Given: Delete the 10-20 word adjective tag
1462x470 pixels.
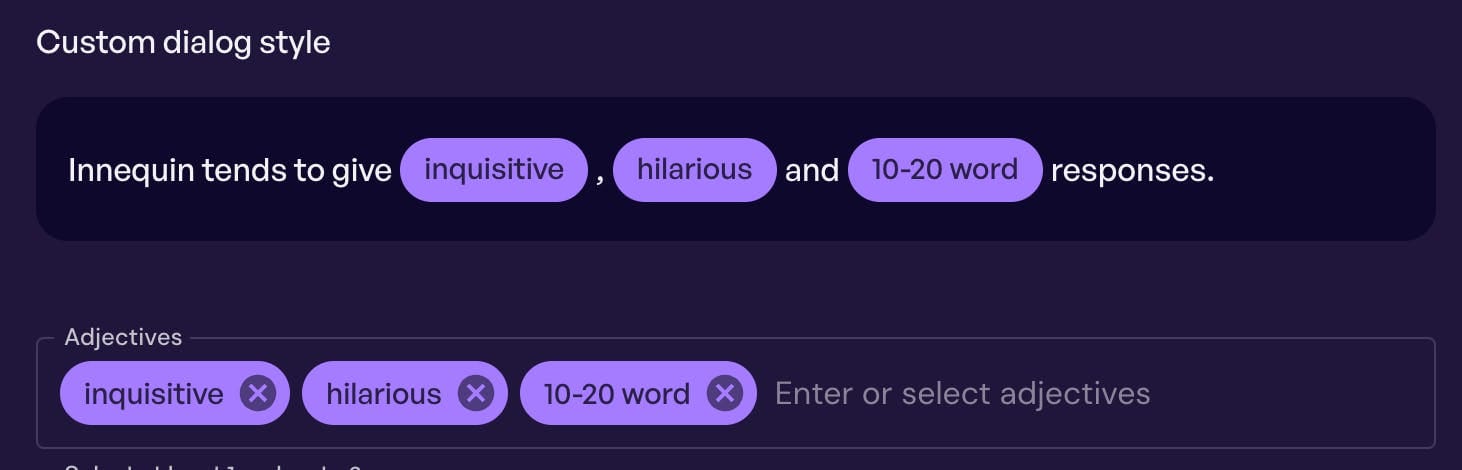Looking at the screenshot, I should tap(724, 393).
